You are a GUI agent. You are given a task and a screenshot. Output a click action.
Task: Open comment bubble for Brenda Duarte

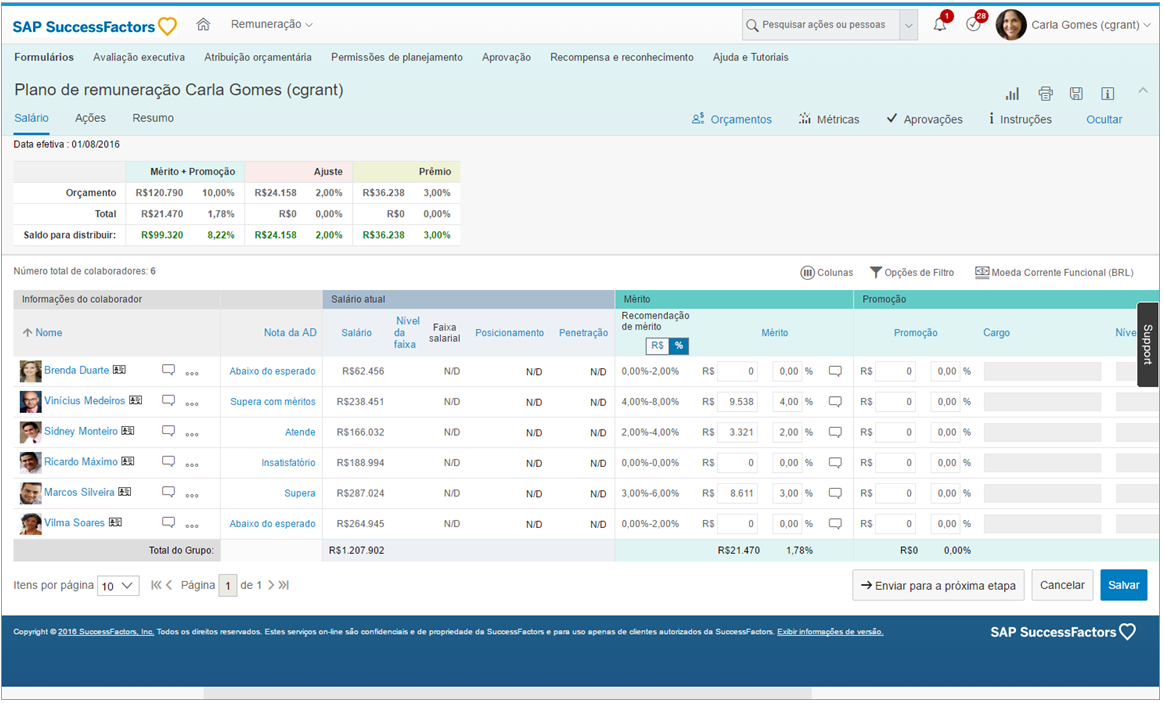pyautogui.click(x=169, y=370)
